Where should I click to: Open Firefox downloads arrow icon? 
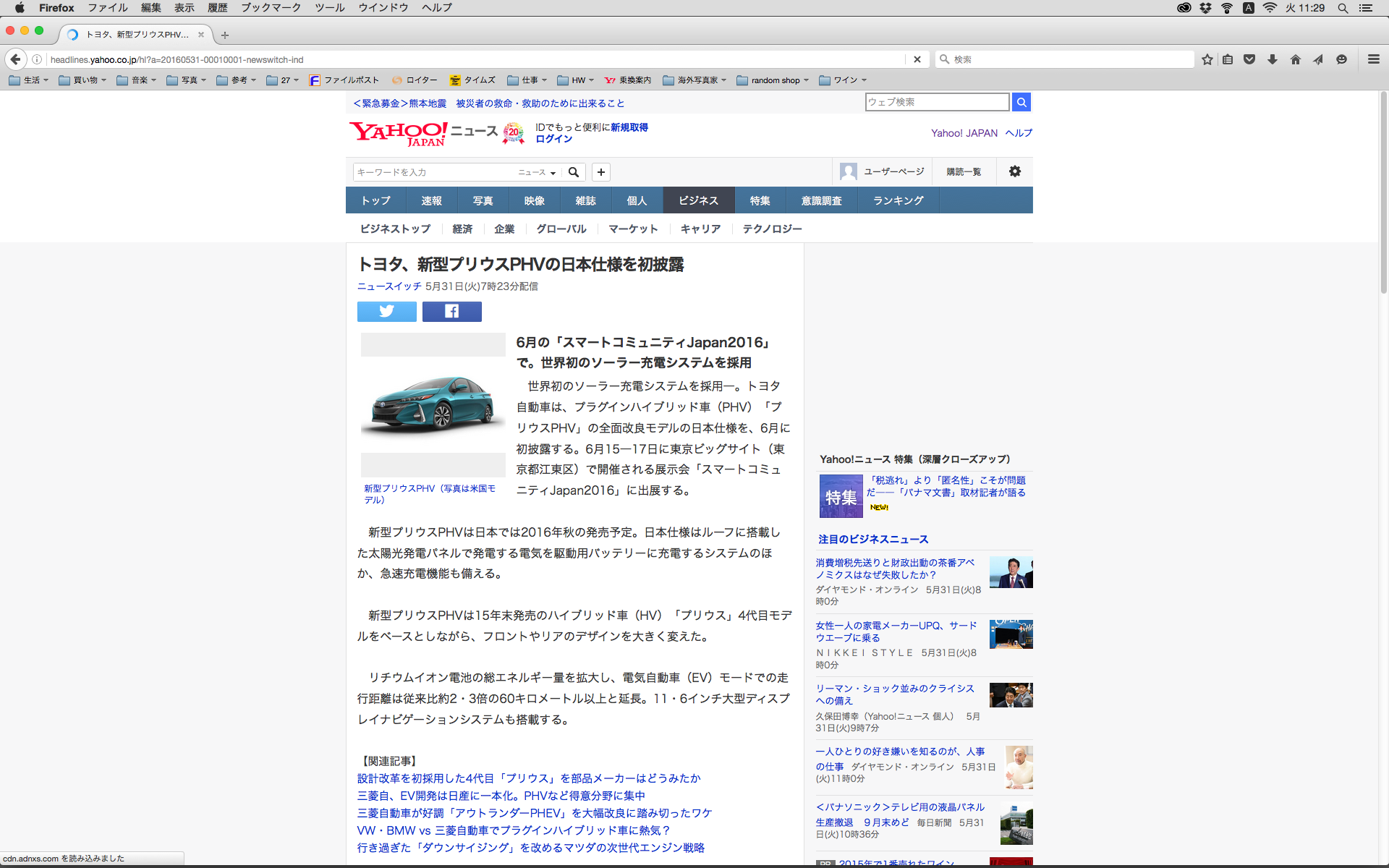coord(1272,59)
